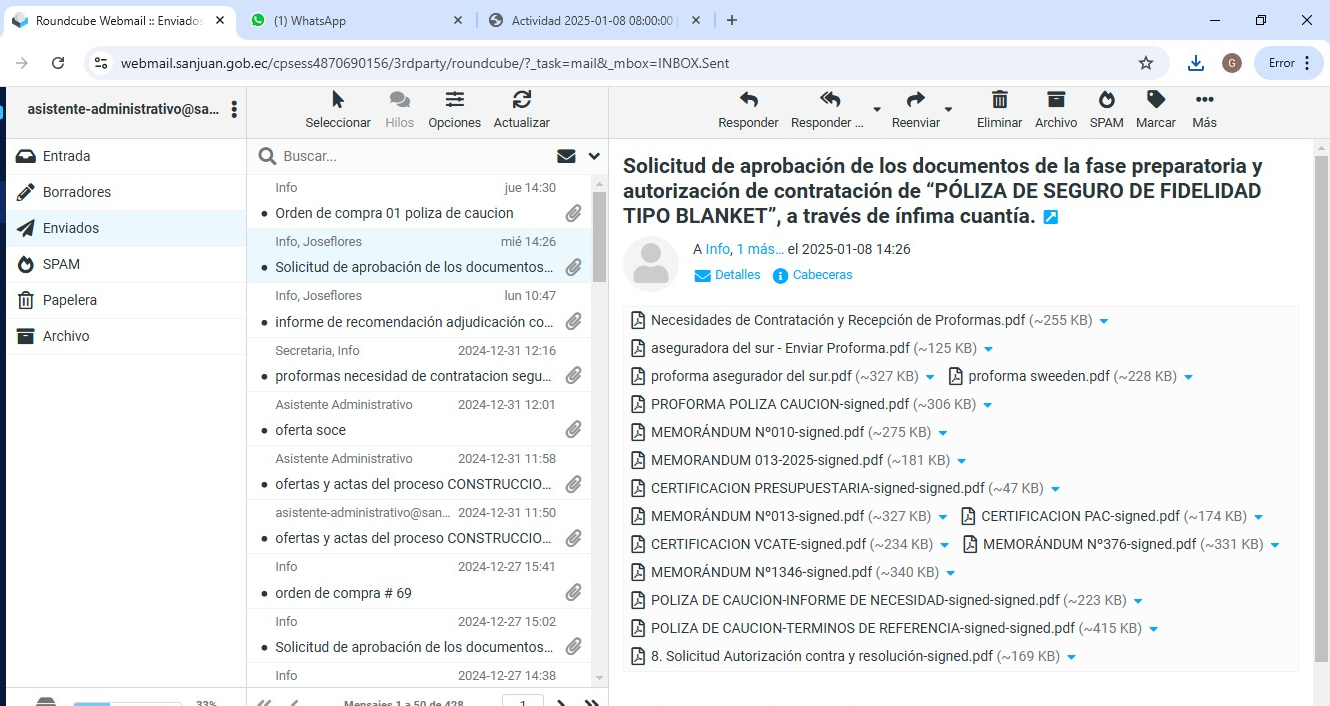The width and height of the screenshot is (1330, 706).
Task: Click the Buscar search field
Action: (x=410, y=156)
